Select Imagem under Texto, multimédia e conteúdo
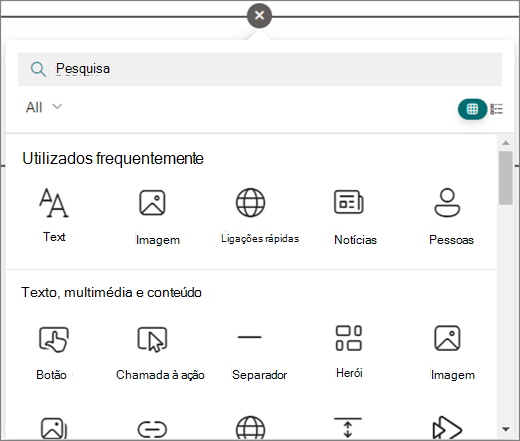 [452, 353]
